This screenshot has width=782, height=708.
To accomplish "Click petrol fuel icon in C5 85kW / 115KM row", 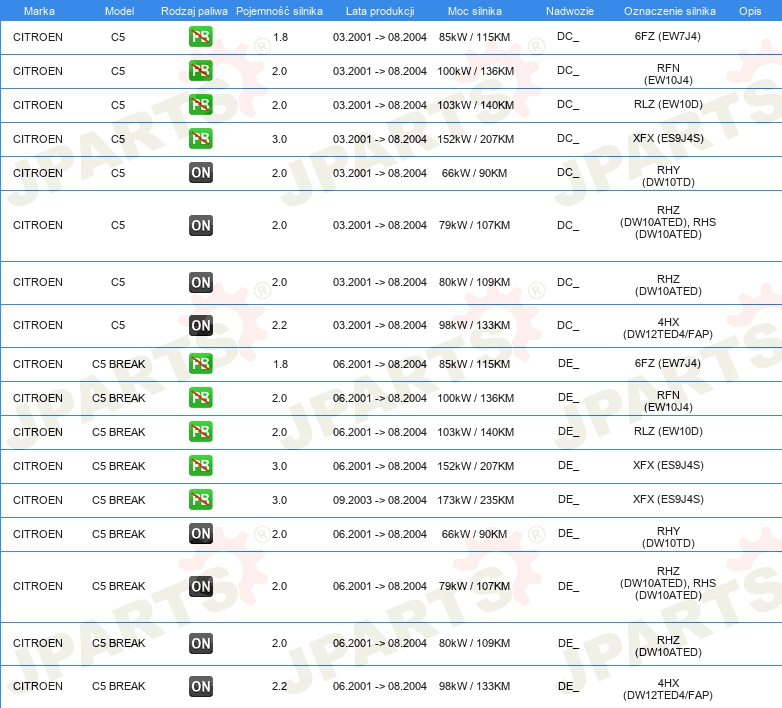I will (200, 37).
